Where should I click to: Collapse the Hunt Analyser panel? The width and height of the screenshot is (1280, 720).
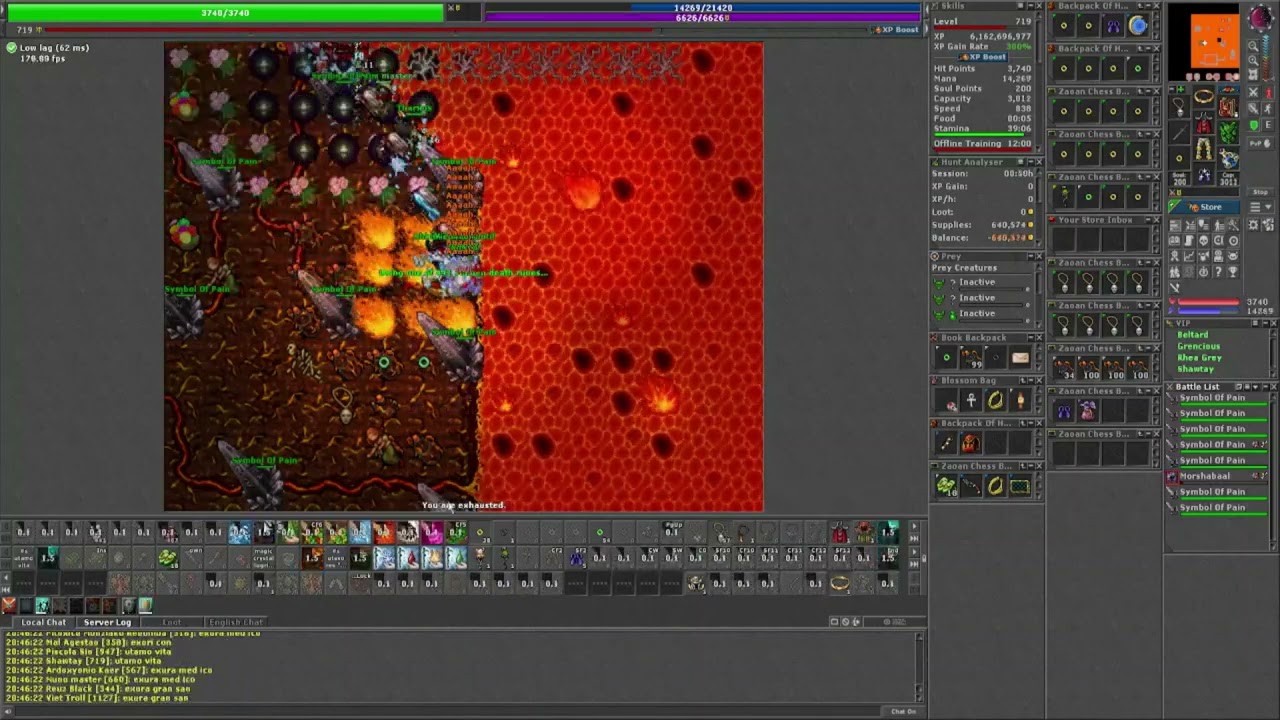point(1031,162)
